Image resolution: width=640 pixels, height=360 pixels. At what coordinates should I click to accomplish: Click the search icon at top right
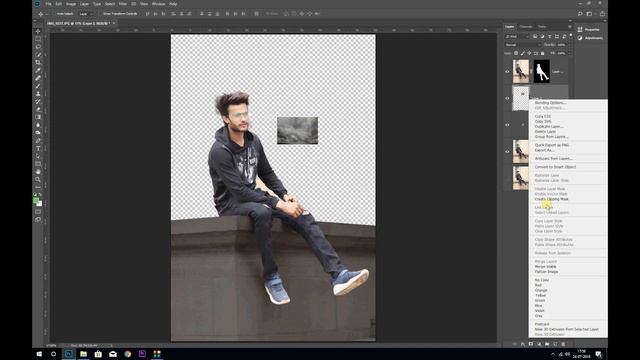(x=580, y=14)
